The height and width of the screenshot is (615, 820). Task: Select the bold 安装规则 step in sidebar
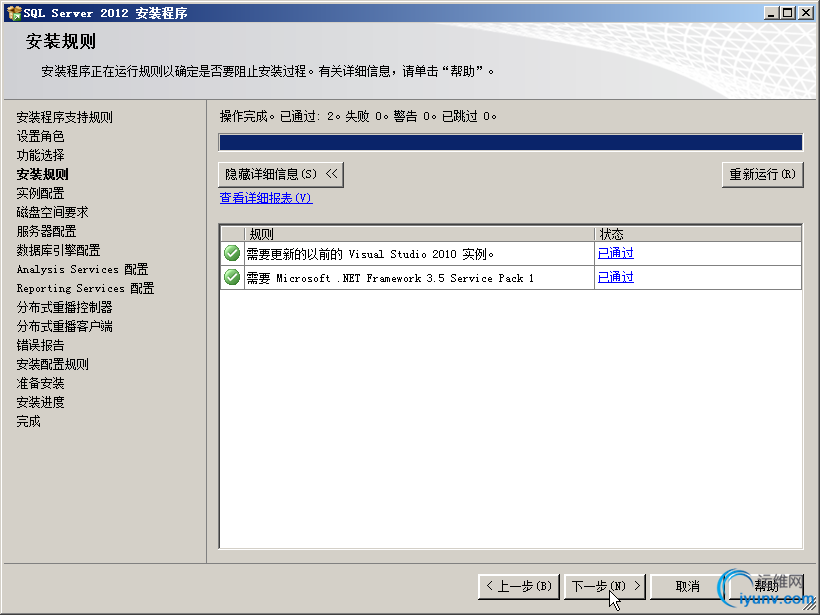[42, 174]
